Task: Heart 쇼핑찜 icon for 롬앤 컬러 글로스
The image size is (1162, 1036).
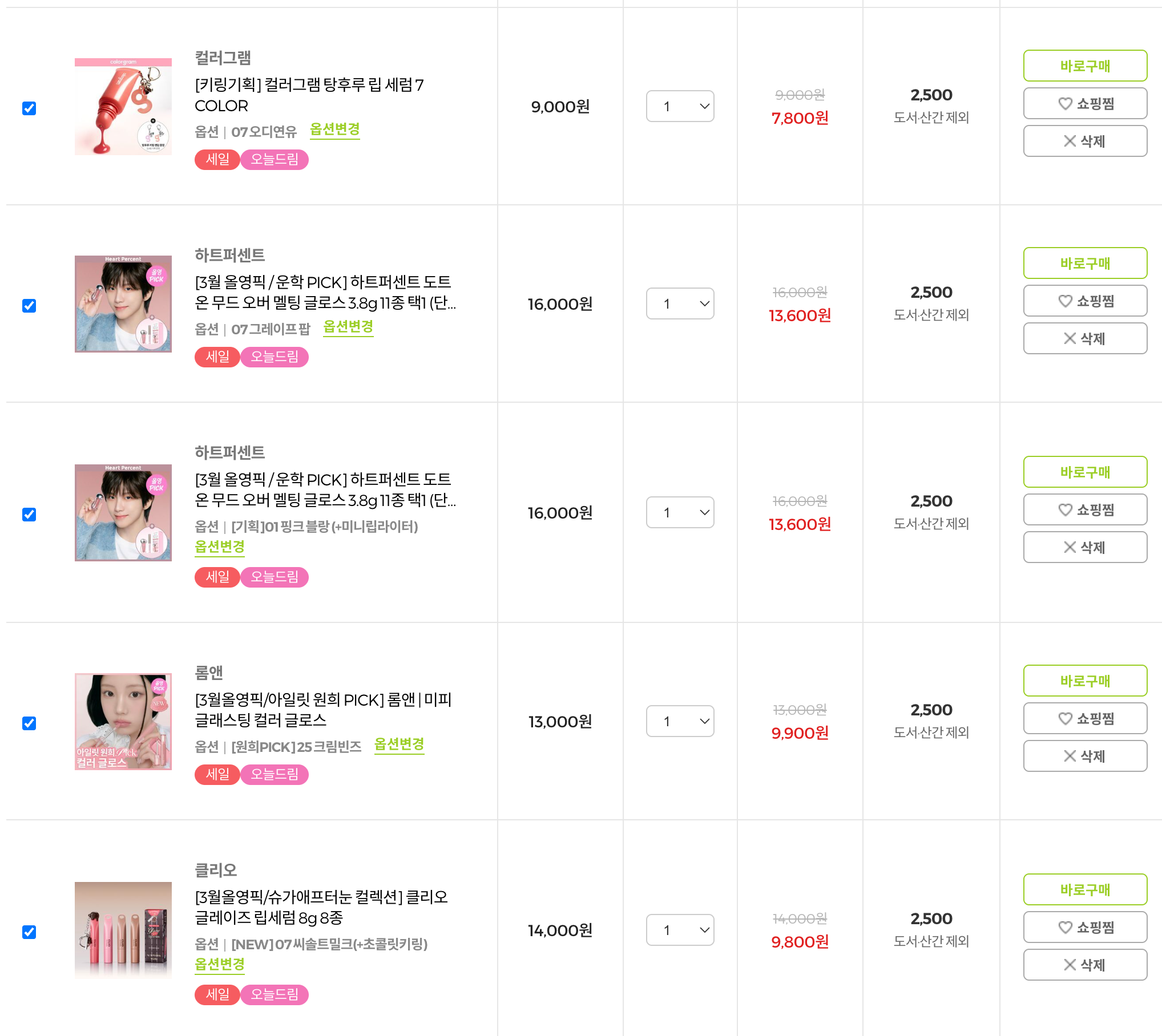Action: pos(1065,718)
